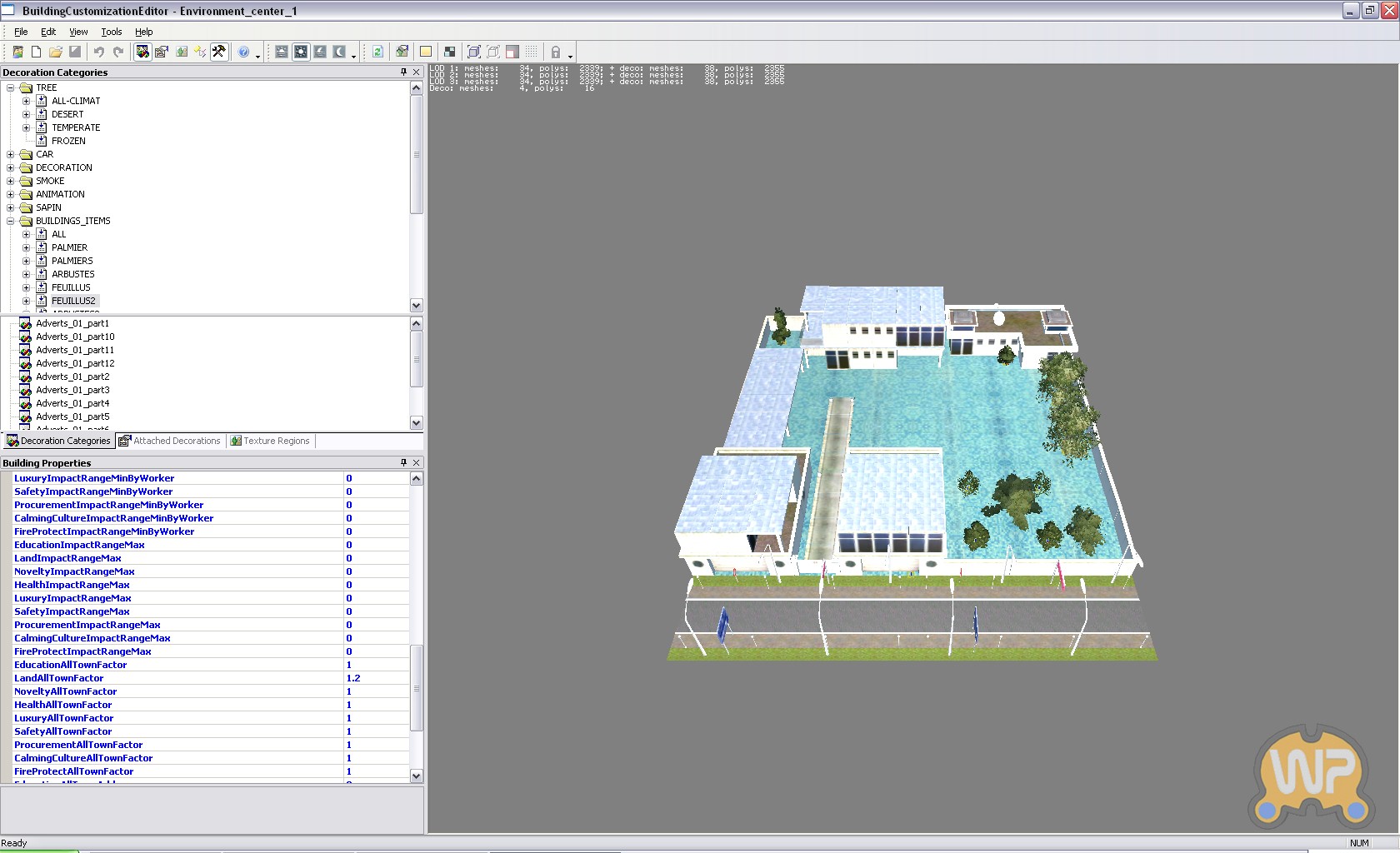The height and width of the screenshot is (853, 1400).
Task: Select Adverts_01_part10 in the list
Action: pyautogui.click(x=75, y=337)
